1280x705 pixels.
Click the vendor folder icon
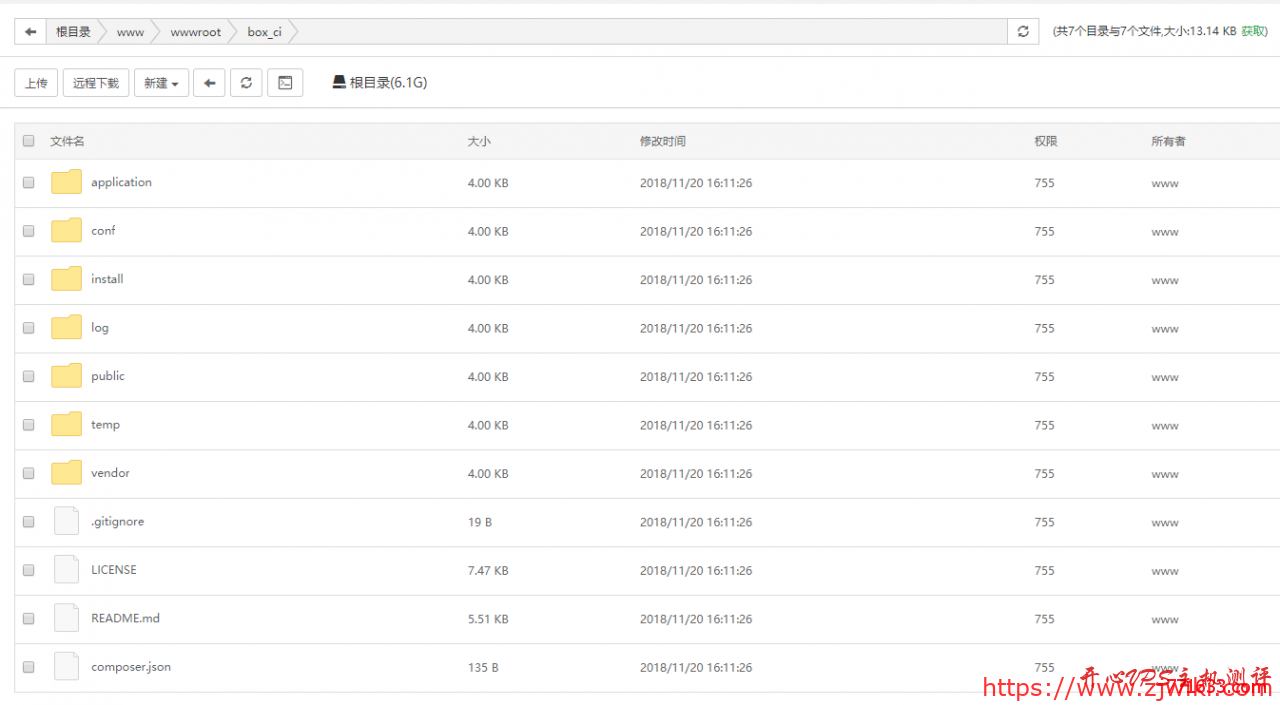click(x=66, y=473)
